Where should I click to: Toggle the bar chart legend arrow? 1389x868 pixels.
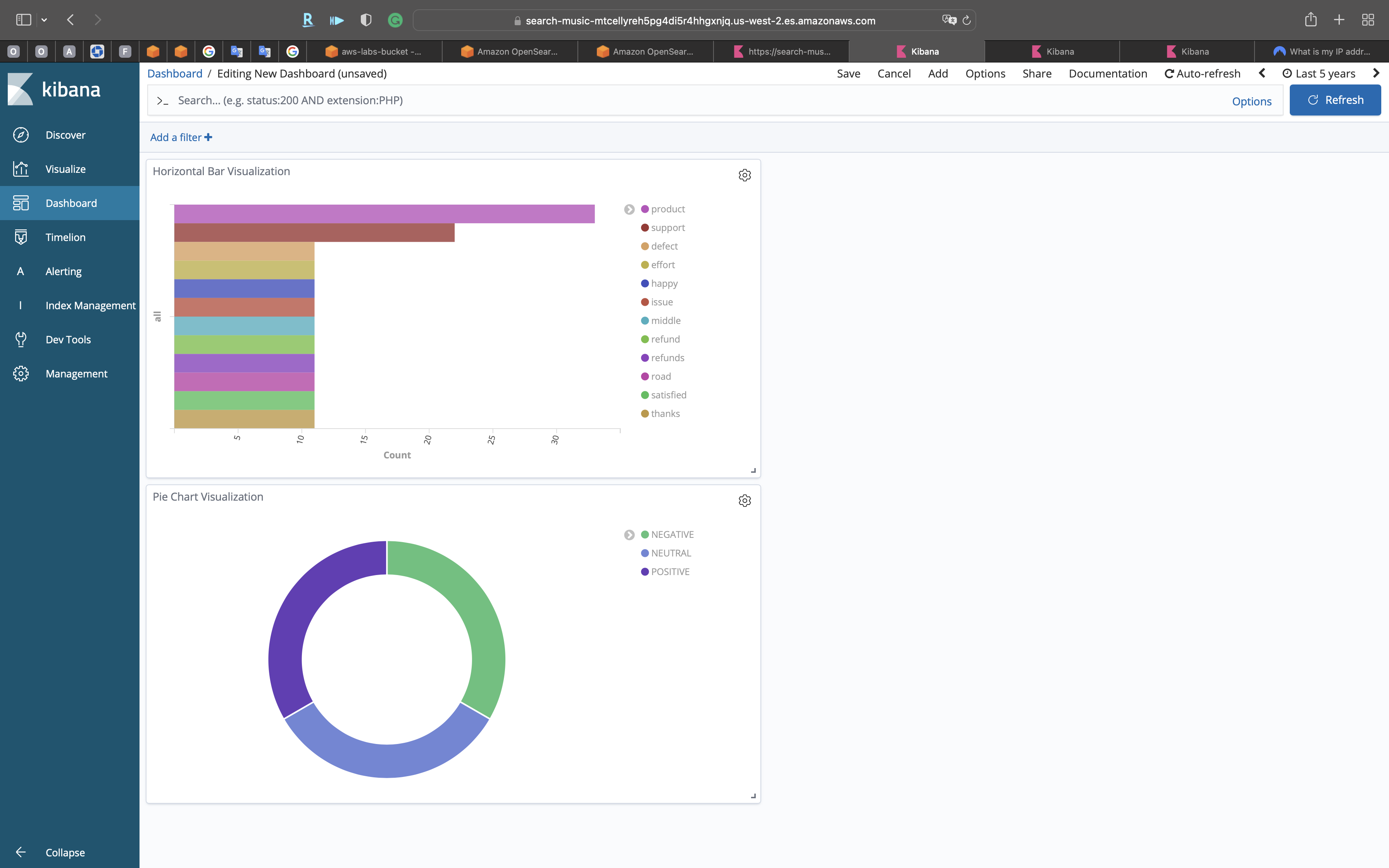629,210
